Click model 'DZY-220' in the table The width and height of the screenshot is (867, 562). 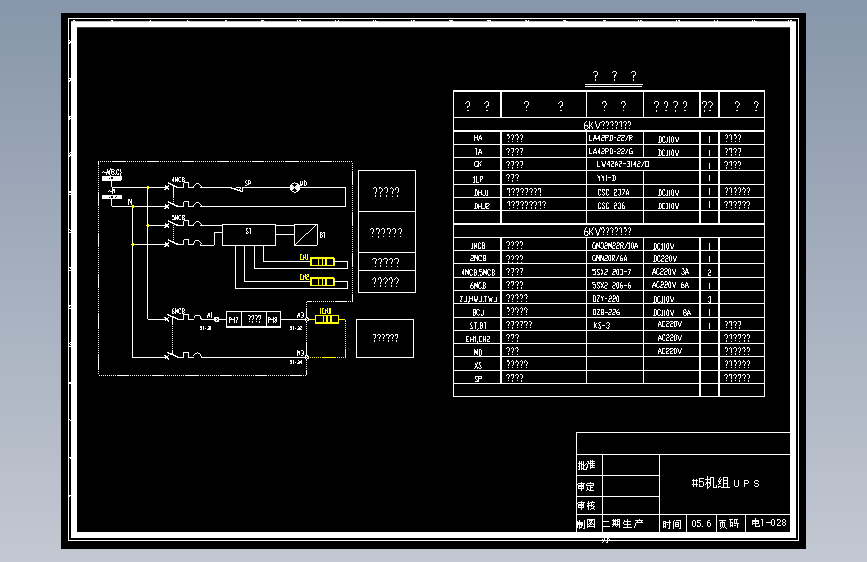point(605,299)
